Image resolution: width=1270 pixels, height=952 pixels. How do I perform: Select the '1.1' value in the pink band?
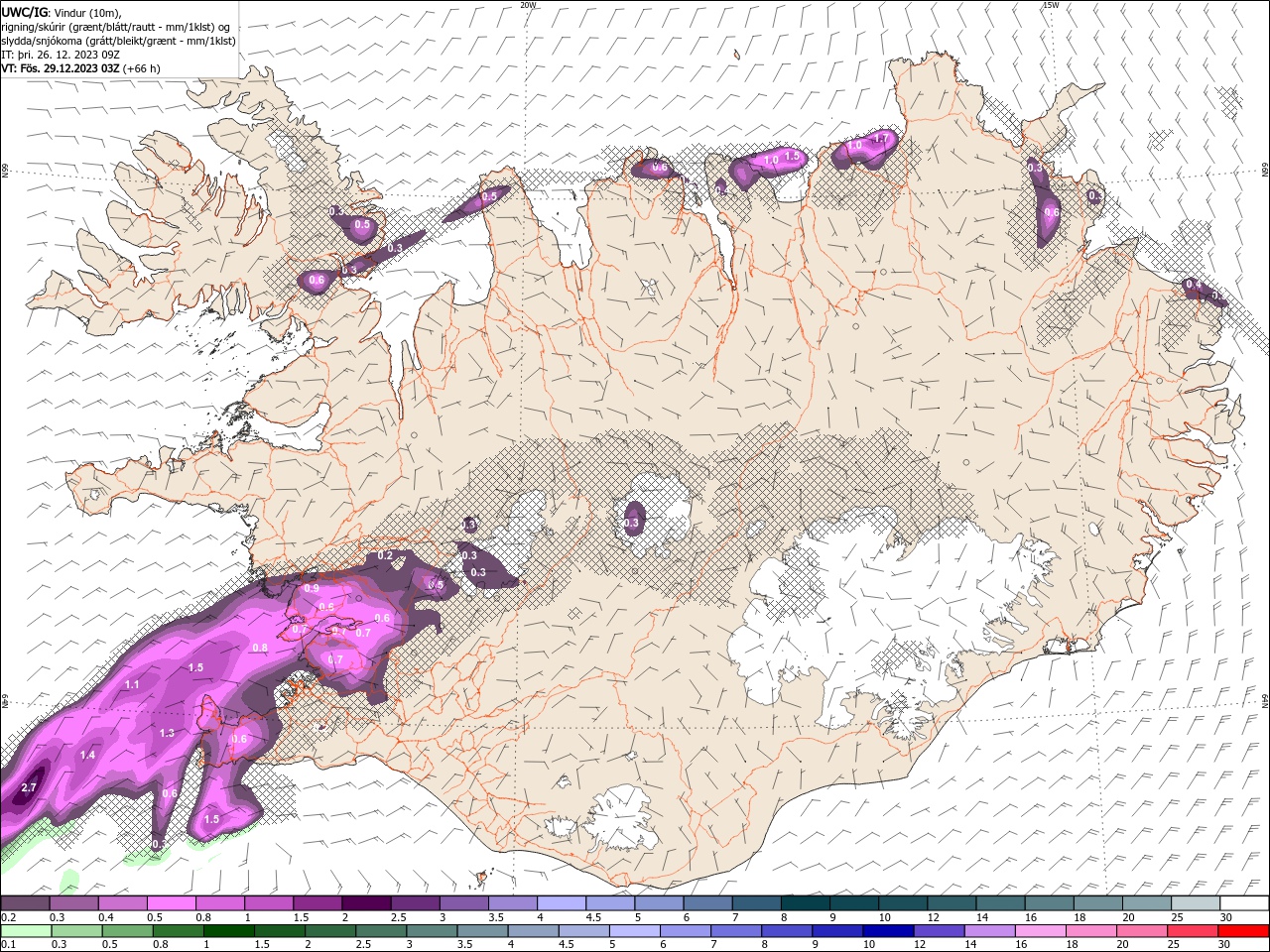[132, 684]
